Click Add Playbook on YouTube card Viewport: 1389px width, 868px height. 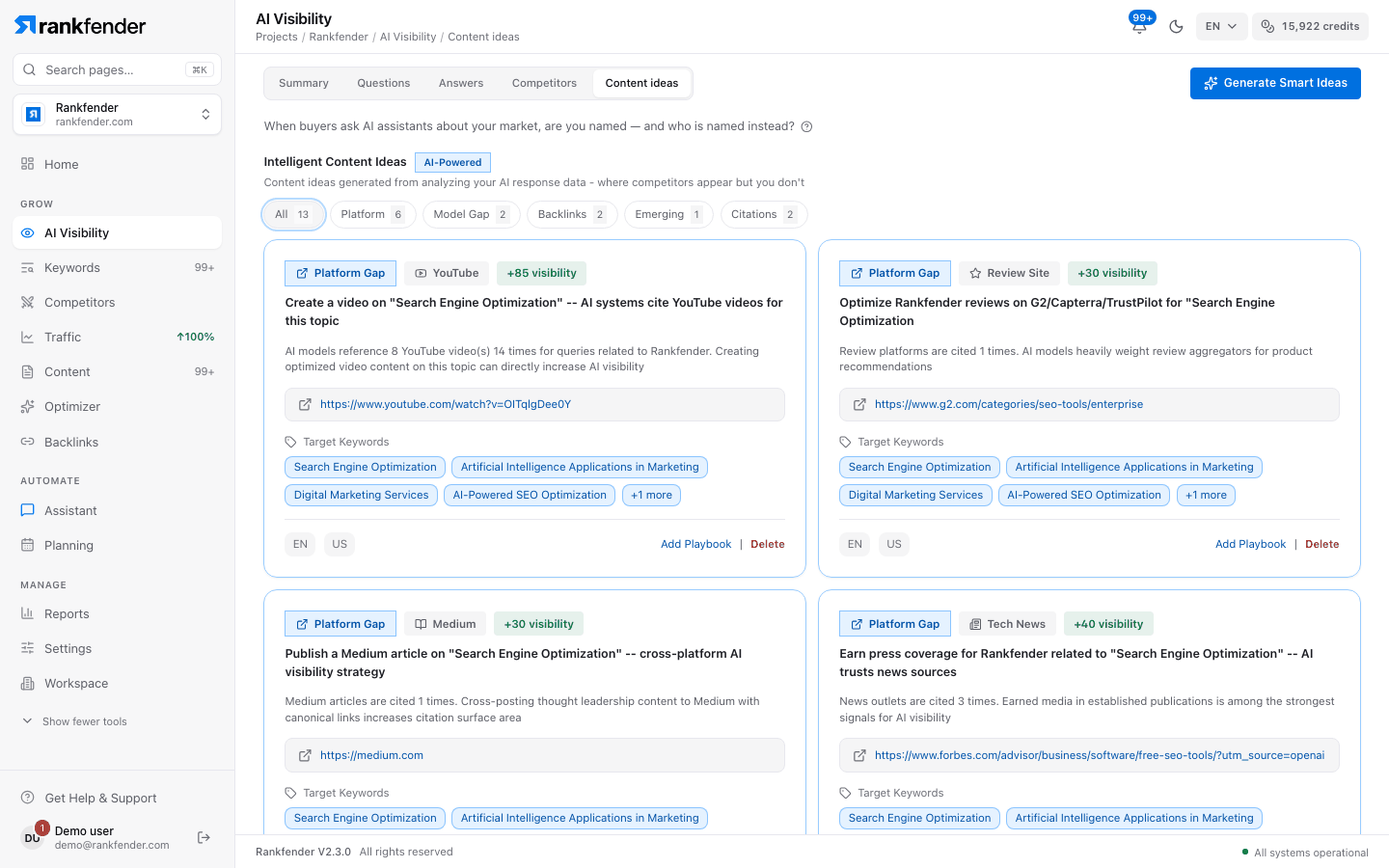695,545
